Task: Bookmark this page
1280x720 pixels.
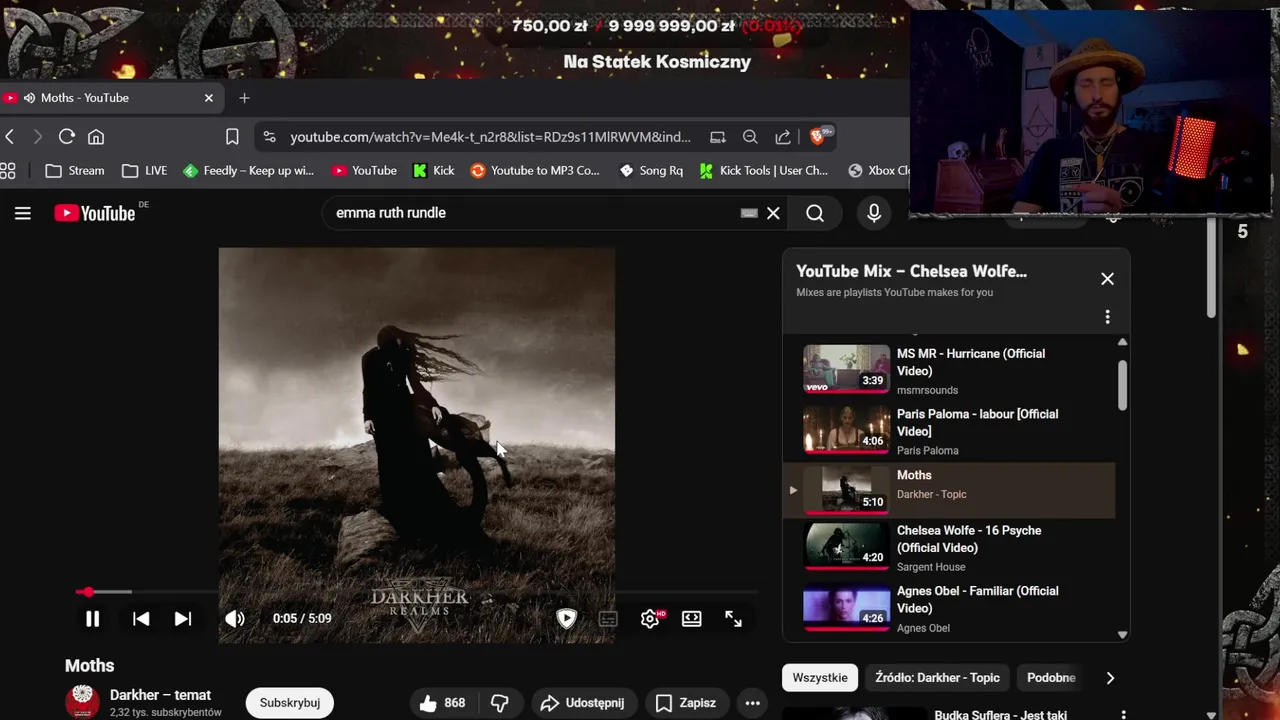Action: click(232, 137)
